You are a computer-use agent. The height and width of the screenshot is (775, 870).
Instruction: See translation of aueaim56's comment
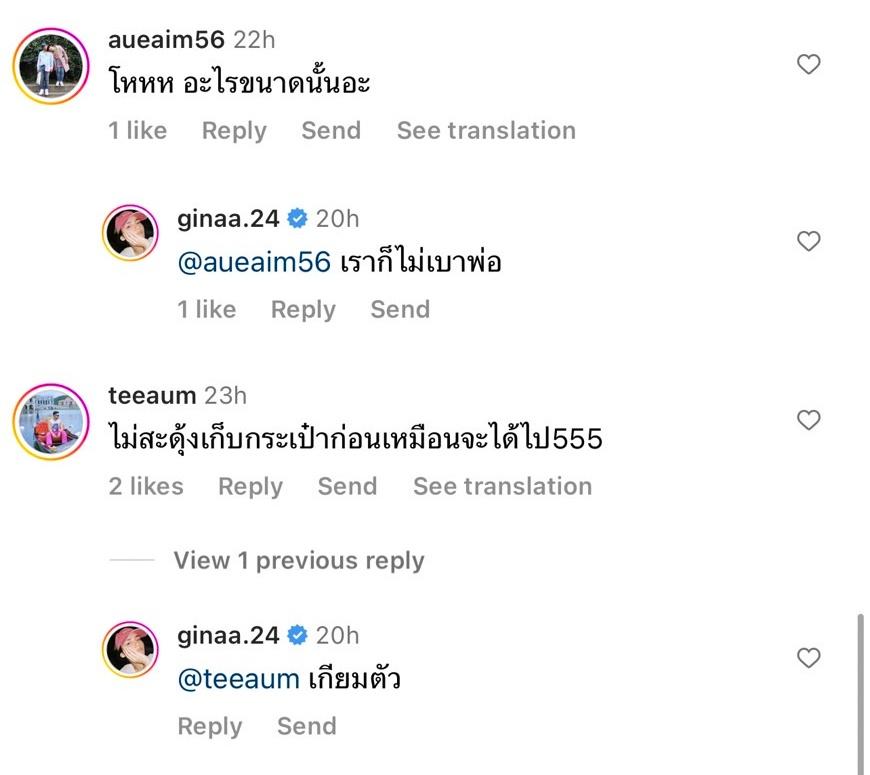(486, 131)
